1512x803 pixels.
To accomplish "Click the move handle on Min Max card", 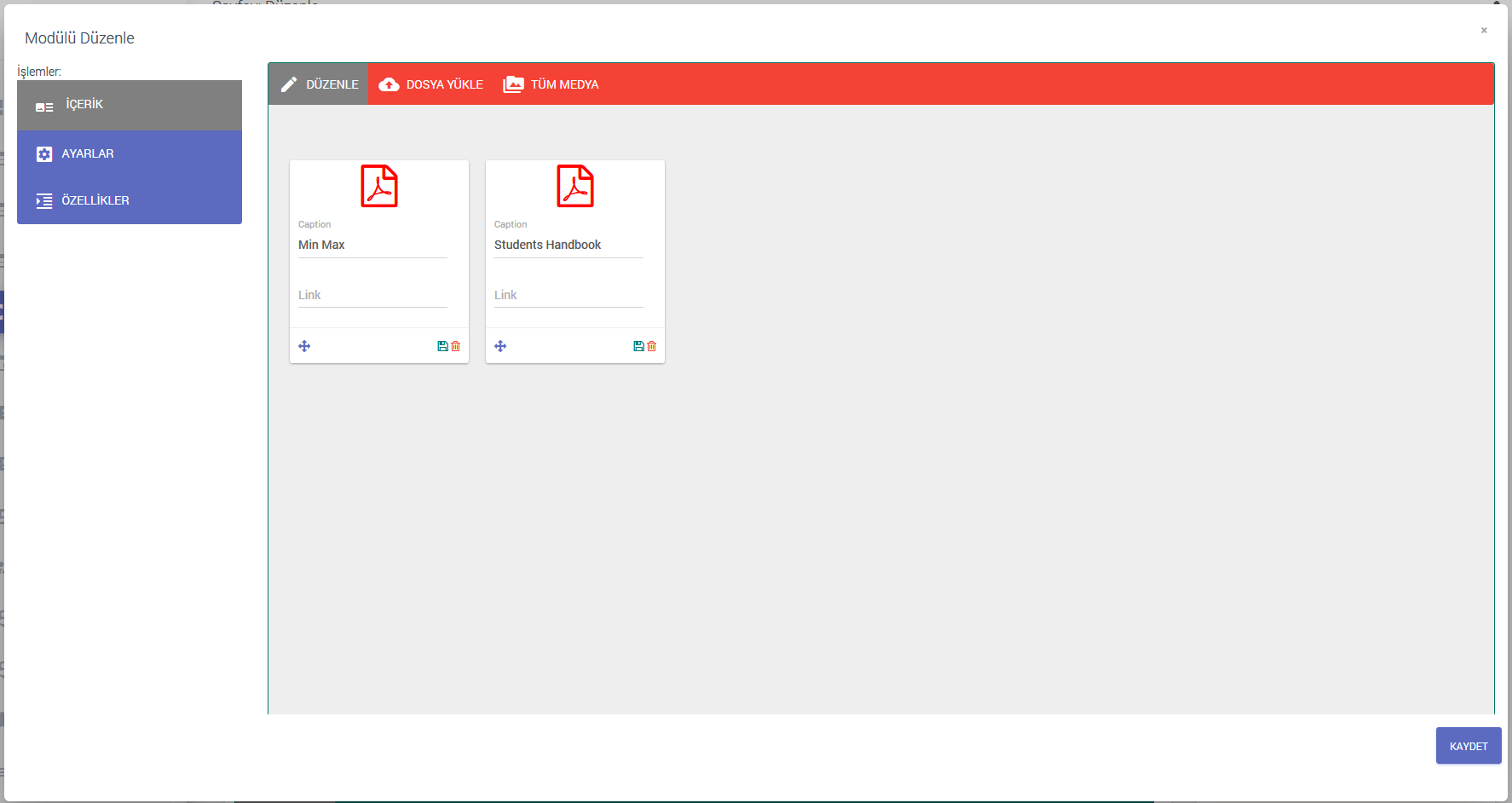I will coord(304,346).
